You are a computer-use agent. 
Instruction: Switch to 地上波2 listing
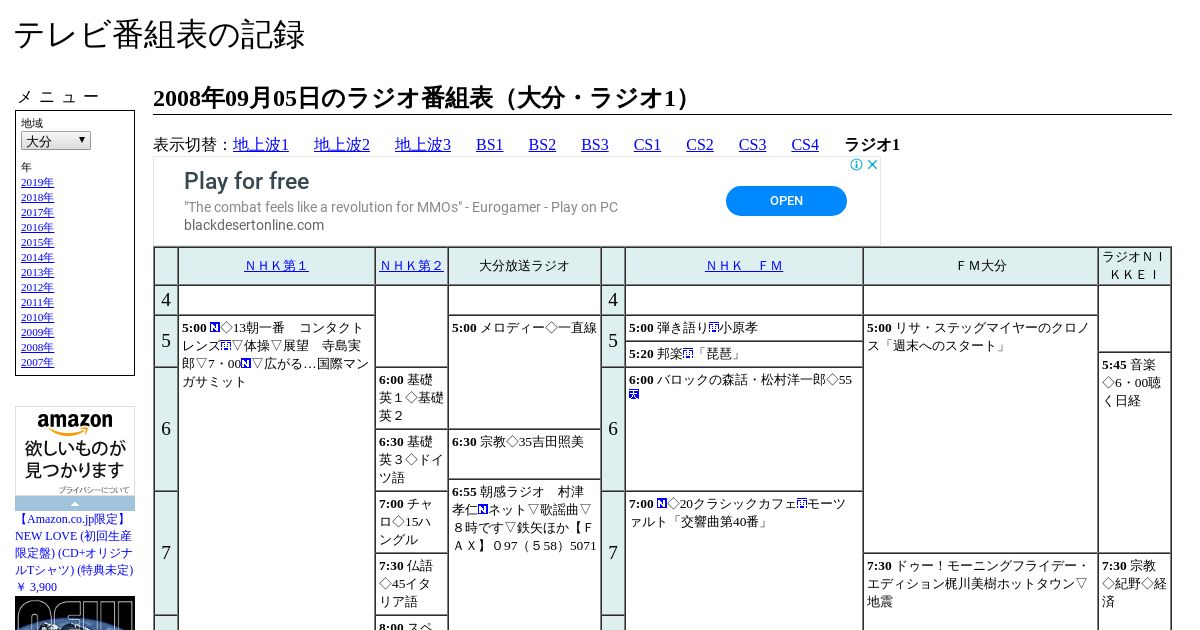coord(342,145)
